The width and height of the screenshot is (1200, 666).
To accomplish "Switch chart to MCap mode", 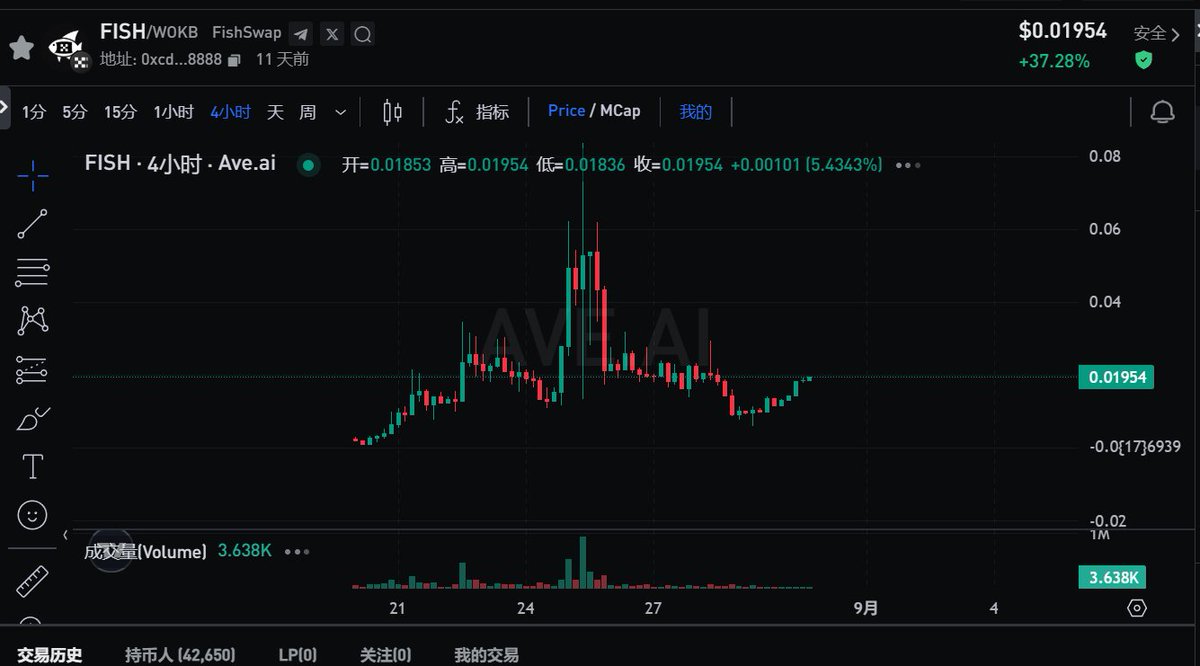I will 620,111.
